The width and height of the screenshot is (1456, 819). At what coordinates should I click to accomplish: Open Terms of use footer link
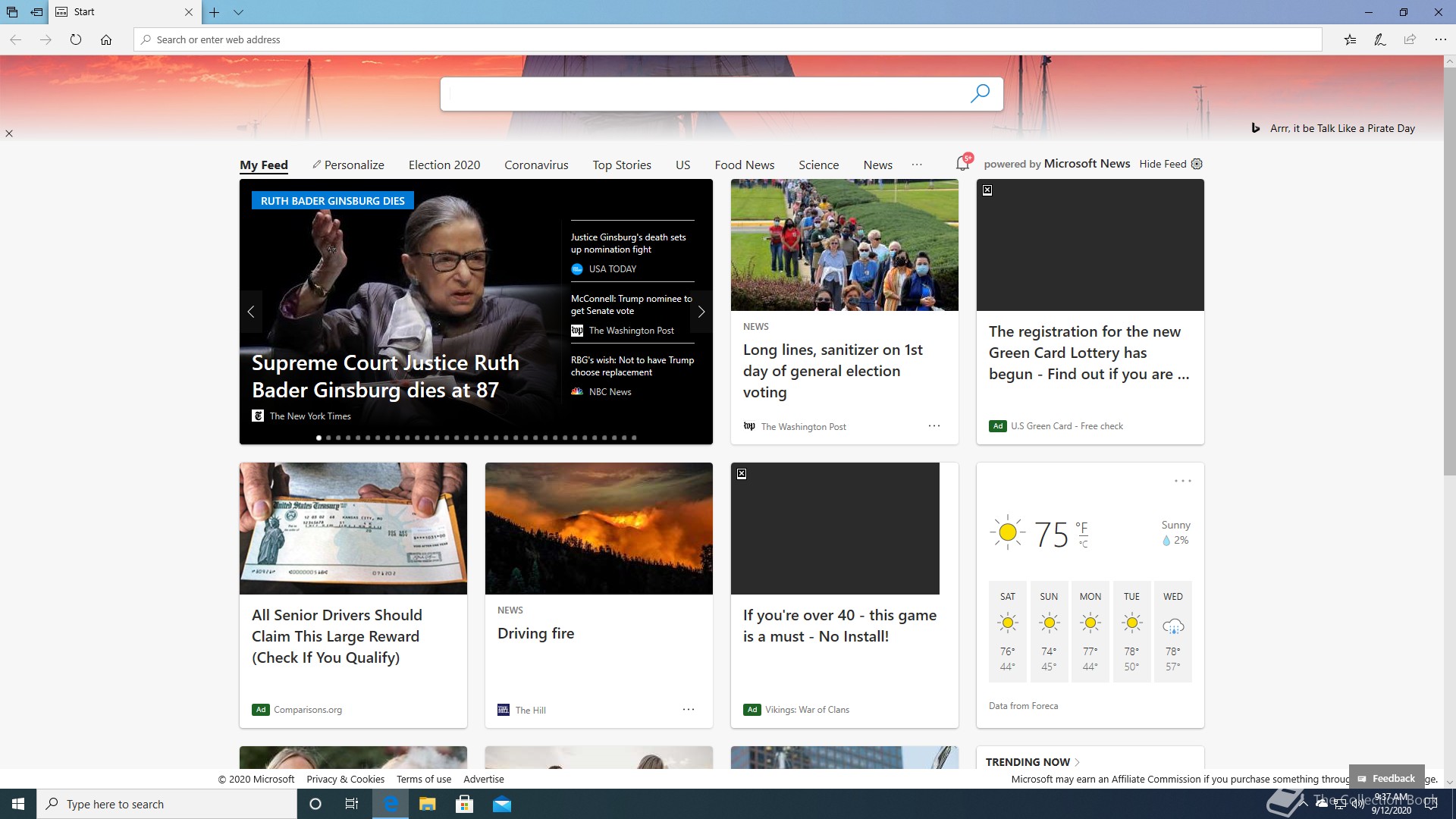point(424,779)
